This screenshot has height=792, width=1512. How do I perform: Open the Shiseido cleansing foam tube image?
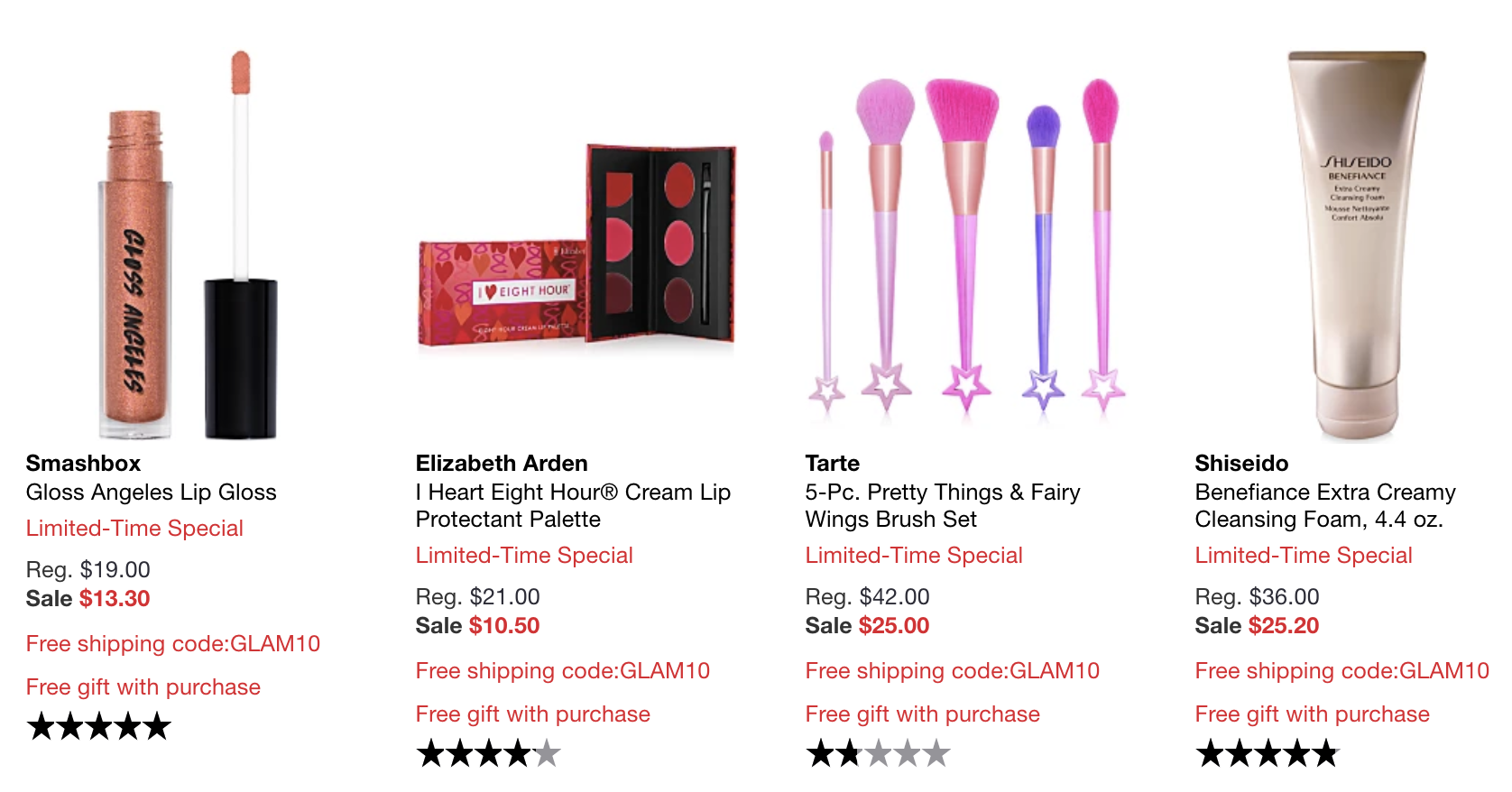(1356, 245)
